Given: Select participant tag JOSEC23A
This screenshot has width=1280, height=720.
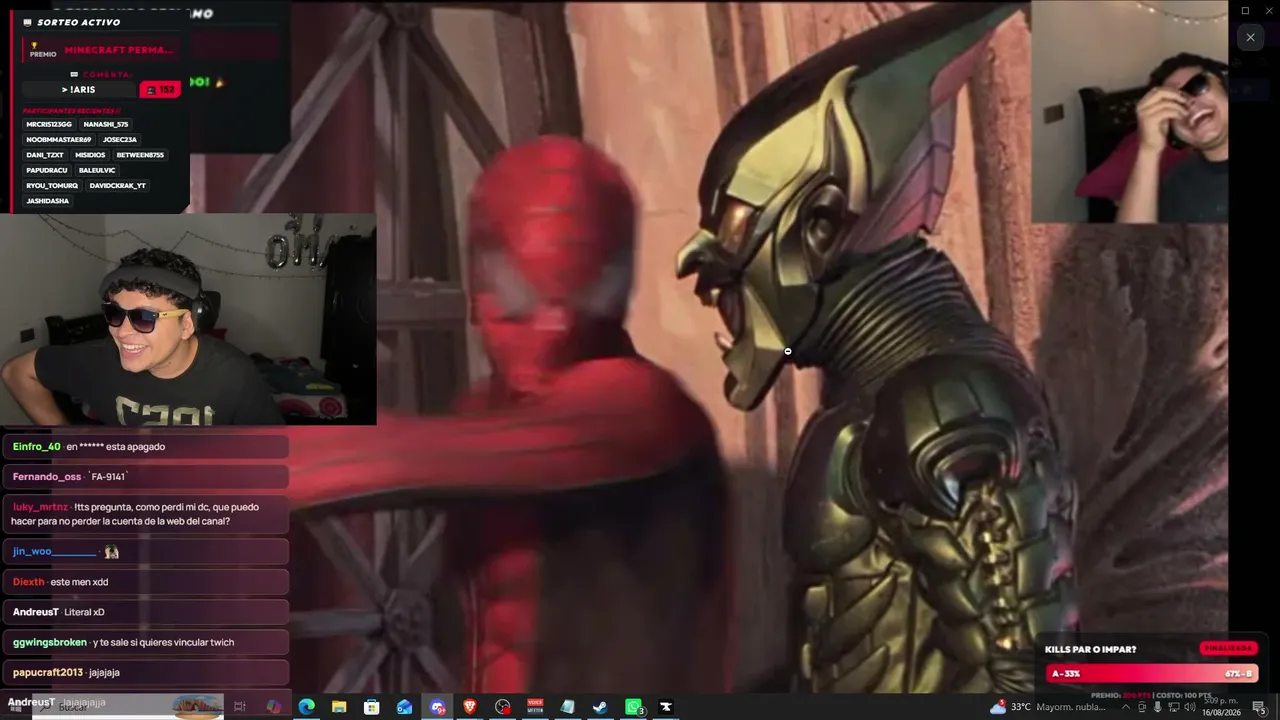Looking at the screenshot, I should coord(120,140).
